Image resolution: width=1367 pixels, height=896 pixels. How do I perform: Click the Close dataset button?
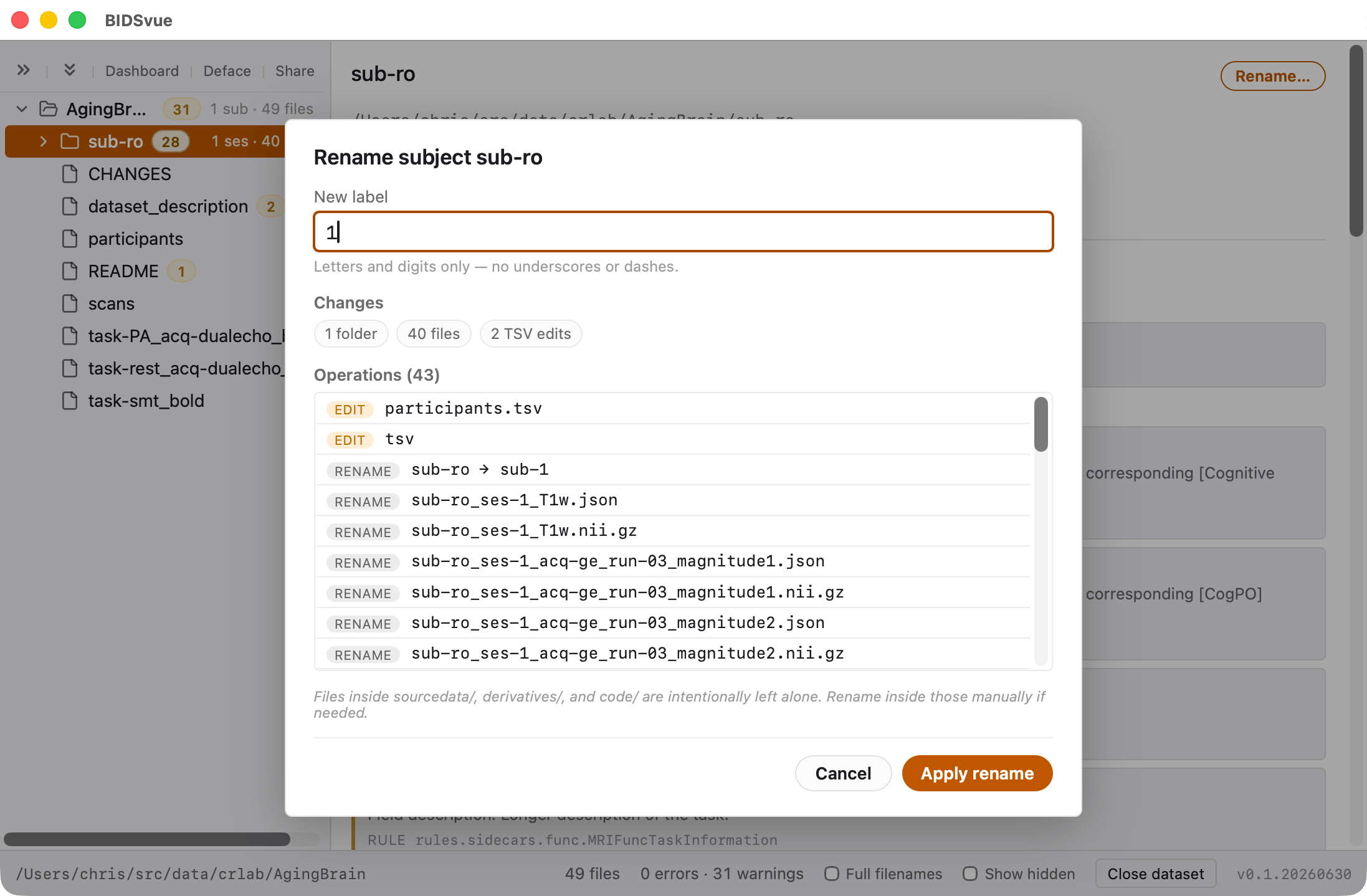(x=1156, y=874)
